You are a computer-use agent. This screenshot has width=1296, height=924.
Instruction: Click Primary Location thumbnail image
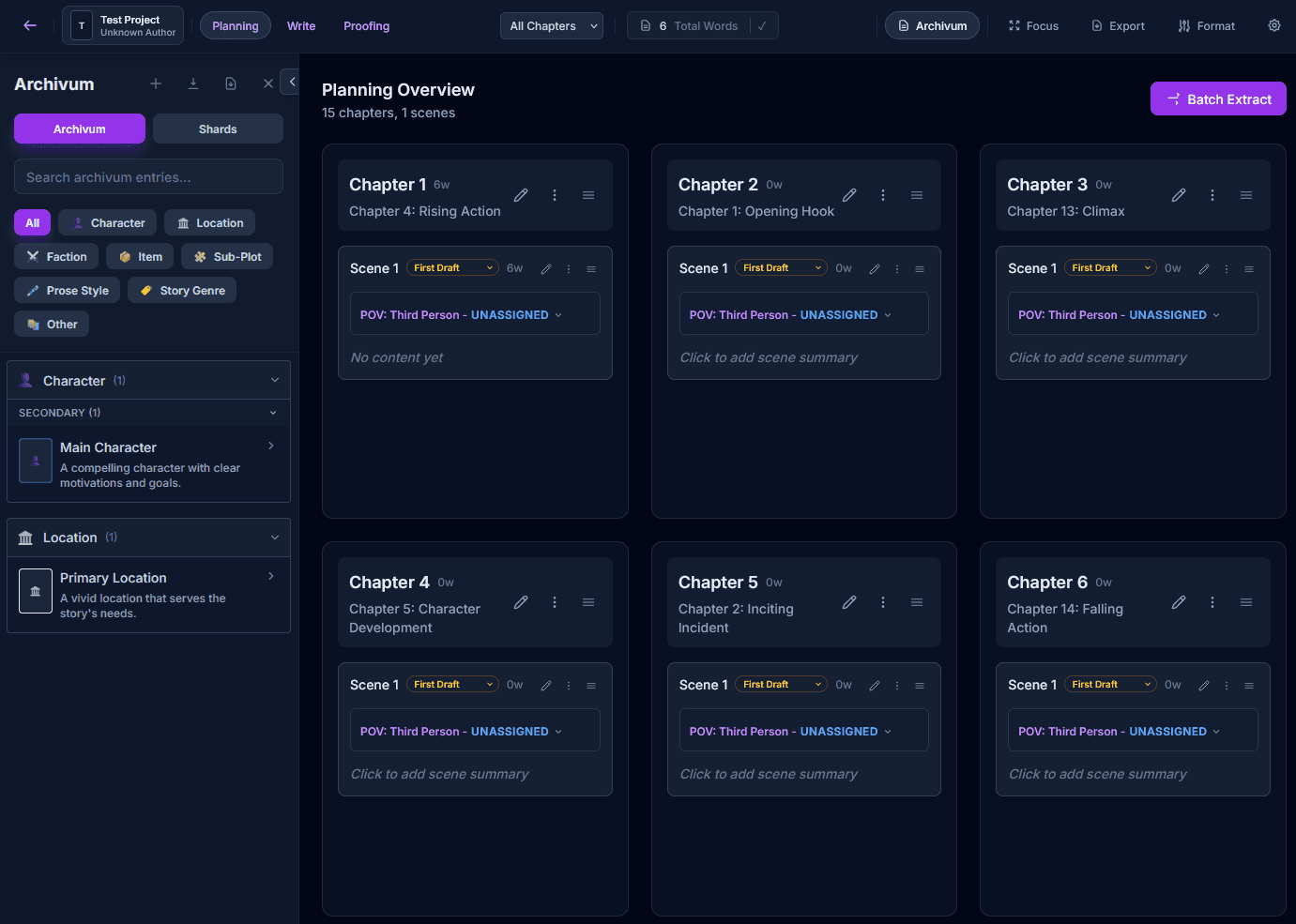click(36, 591)
